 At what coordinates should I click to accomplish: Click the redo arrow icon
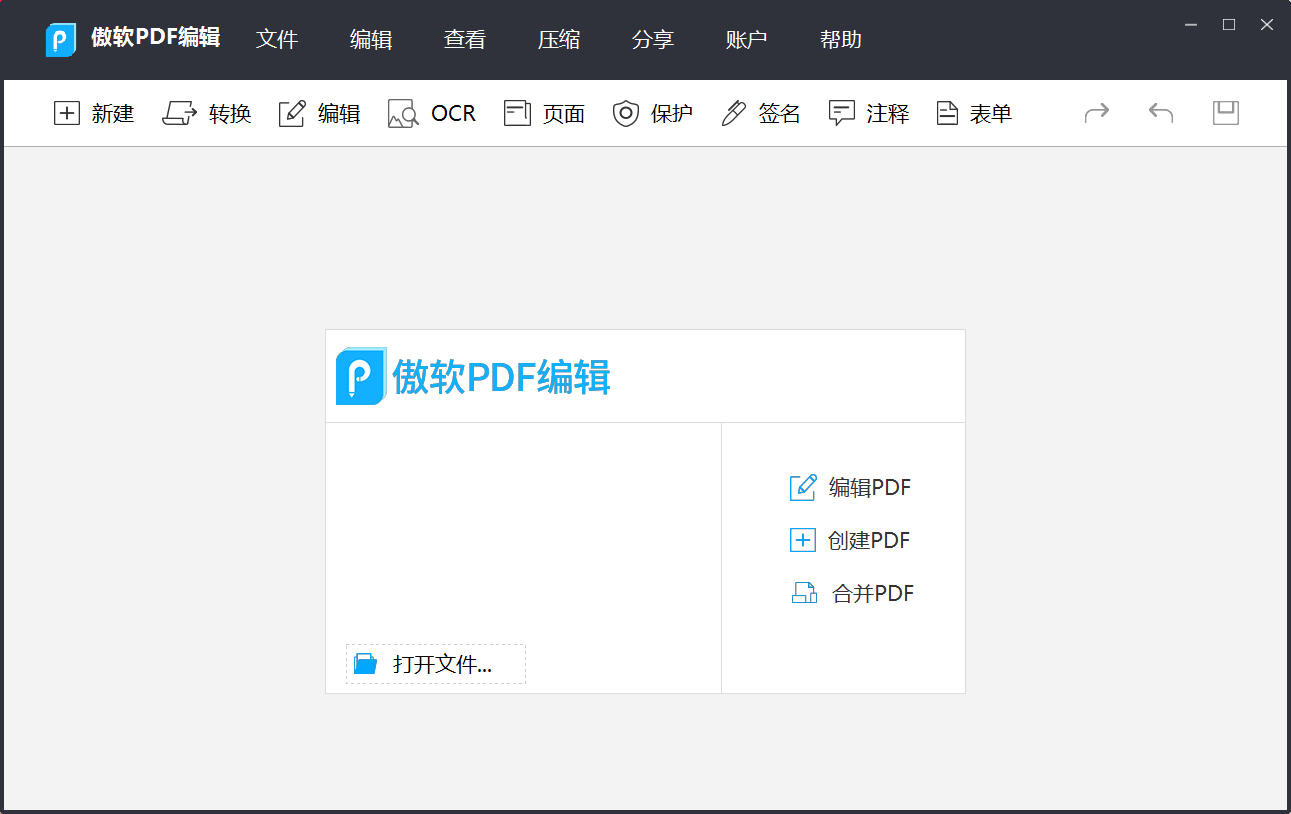(1097, 112)
